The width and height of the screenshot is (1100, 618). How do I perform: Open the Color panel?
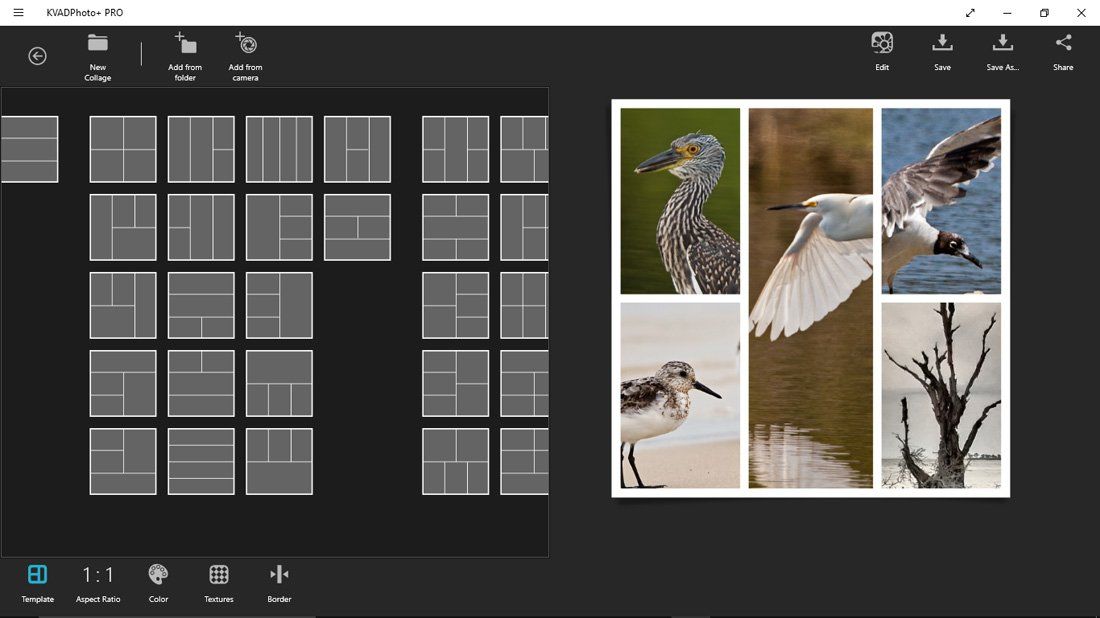tap(158, 580)
